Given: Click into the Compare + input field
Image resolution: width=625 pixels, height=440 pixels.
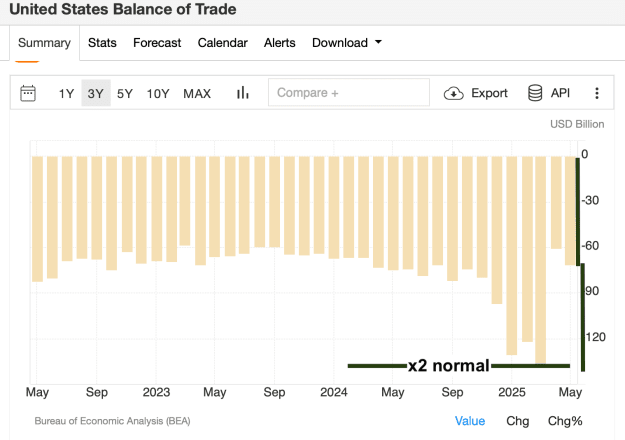Looking at the screenshot, I should point(349,92).
